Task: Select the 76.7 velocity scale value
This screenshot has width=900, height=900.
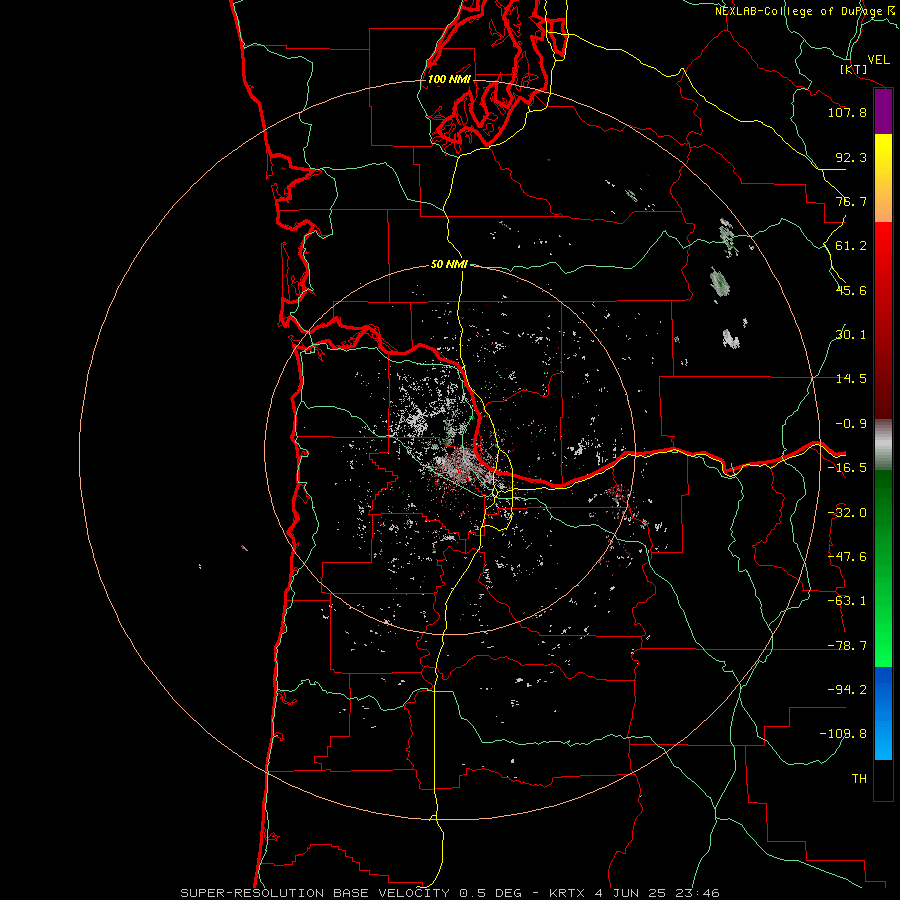Action: click(851, 201)
